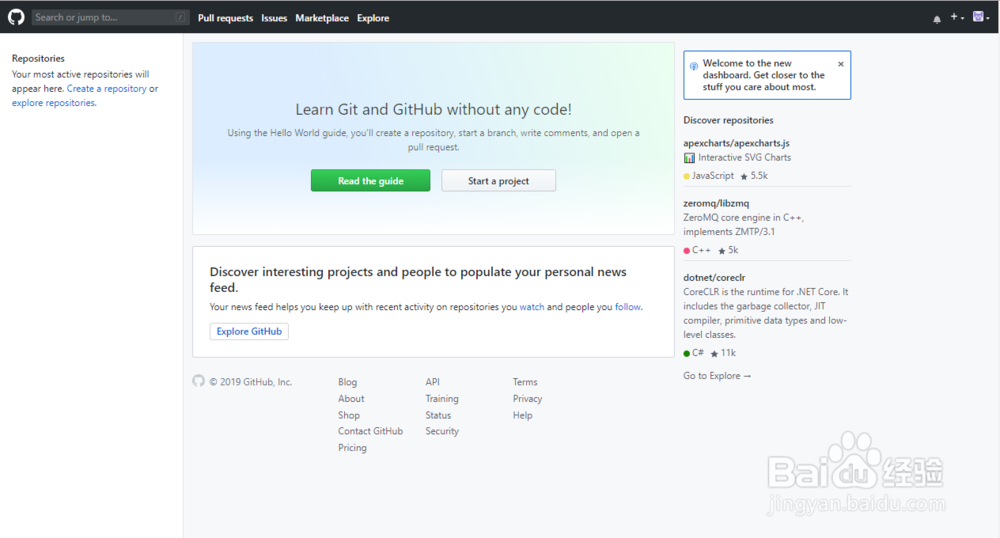Image resolution: width=1000 pixels, height=538 pixels.
Task: Open the user avatar menu
Action: tap(981, 17)
